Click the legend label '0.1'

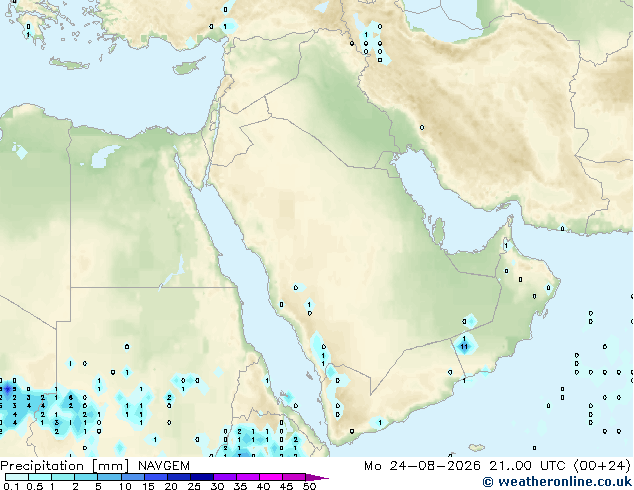pos(11,486)
